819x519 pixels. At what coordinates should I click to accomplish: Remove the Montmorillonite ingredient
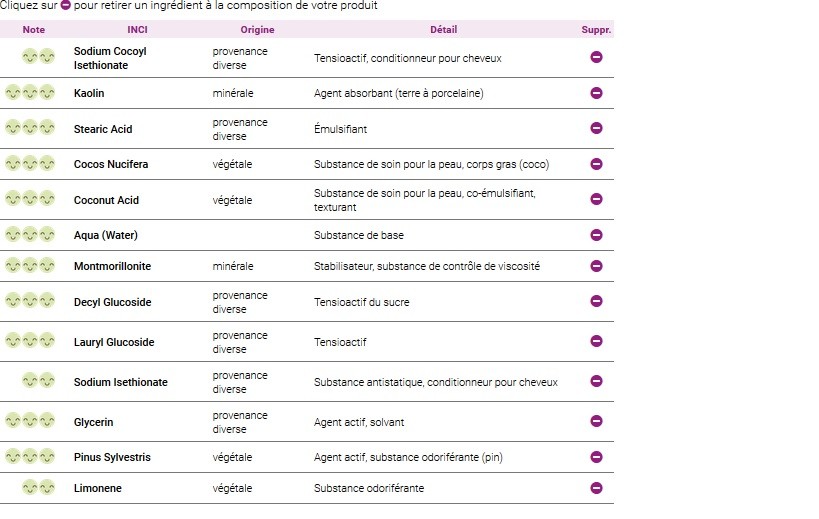click(x=596, y=266)
